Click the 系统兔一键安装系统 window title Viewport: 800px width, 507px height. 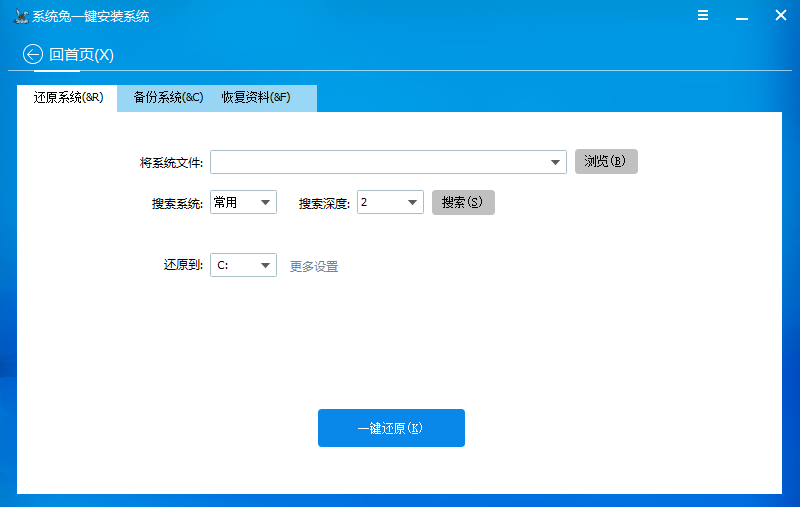point(90,17)
